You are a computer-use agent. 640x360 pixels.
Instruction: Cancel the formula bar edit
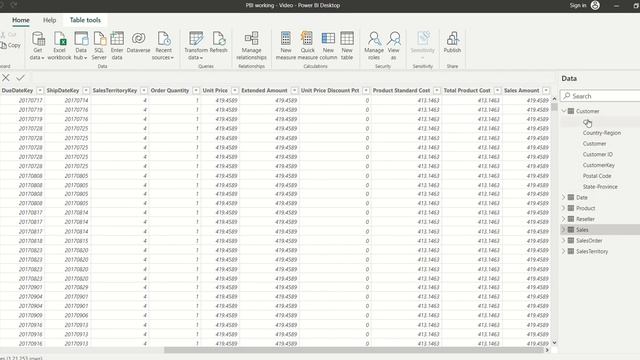[6, 78]
